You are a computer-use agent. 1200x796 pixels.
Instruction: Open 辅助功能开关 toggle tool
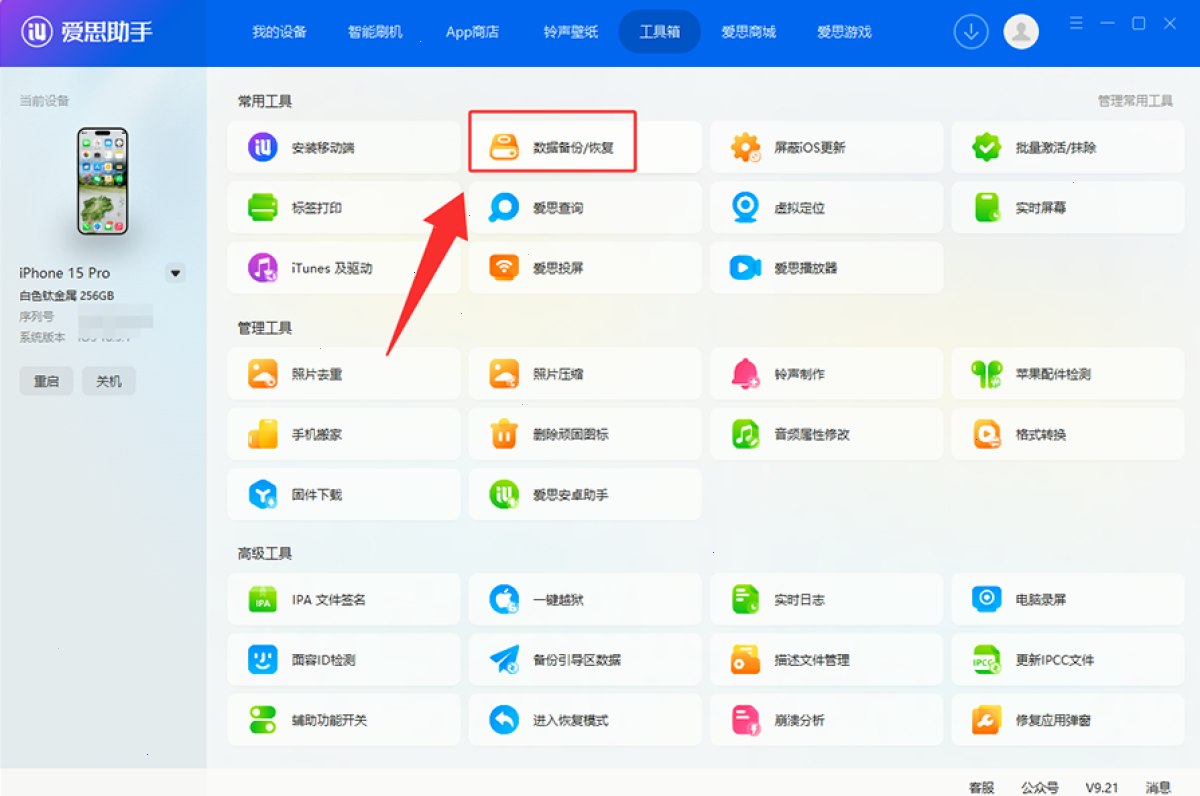click(344, 720)
